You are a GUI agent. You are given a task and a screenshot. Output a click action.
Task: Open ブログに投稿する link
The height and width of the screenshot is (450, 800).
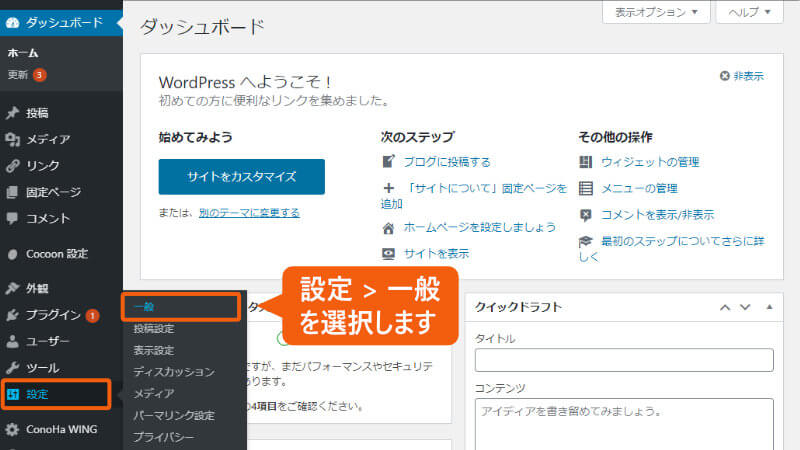(x=447, y=162)
